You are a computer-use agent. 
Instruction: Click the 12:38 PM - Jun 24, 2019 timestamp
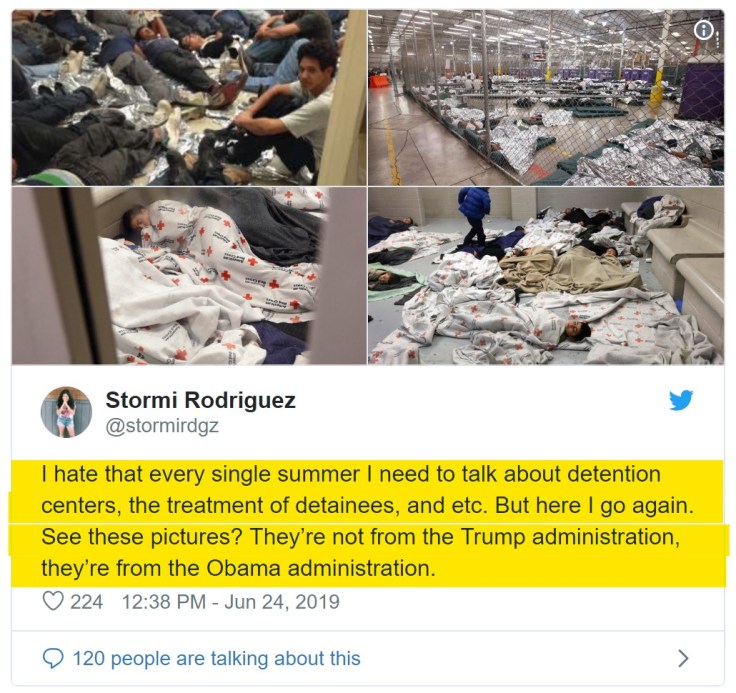click(x=230, y=602)
